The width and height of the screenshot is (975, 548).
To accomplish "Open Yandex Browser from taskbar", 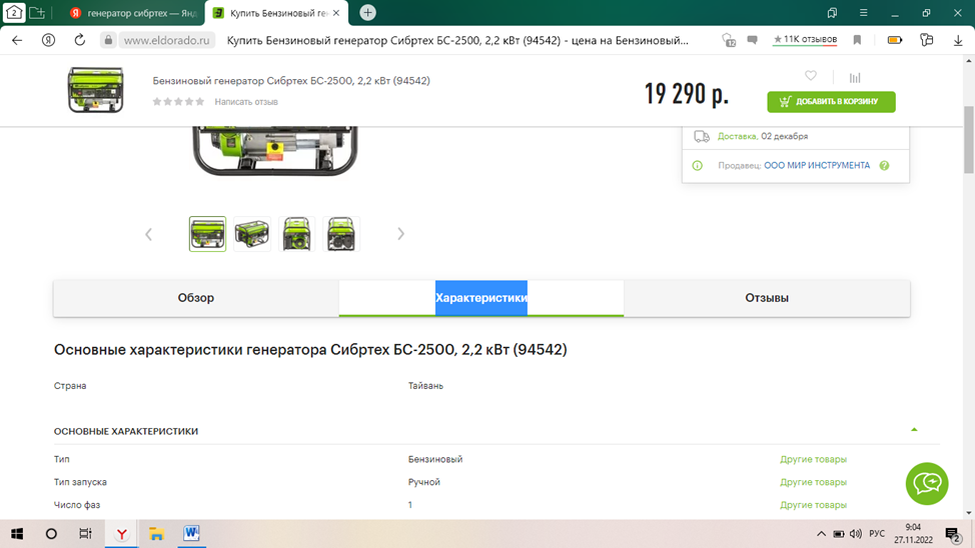I will coord(121,534).
